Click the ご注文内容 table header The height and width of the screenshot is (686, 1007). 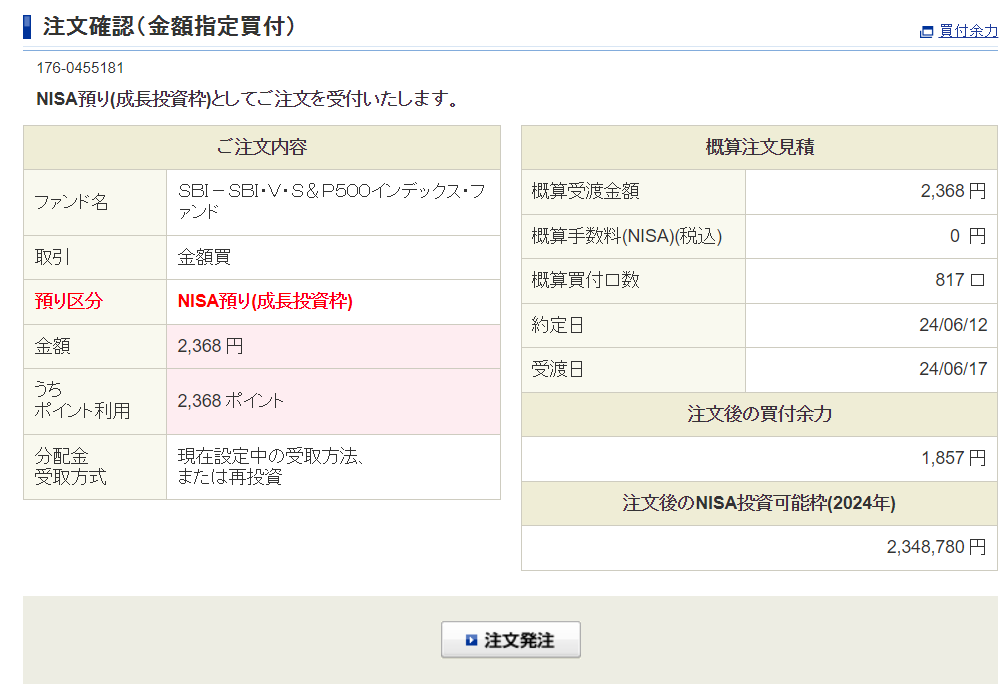261,147
